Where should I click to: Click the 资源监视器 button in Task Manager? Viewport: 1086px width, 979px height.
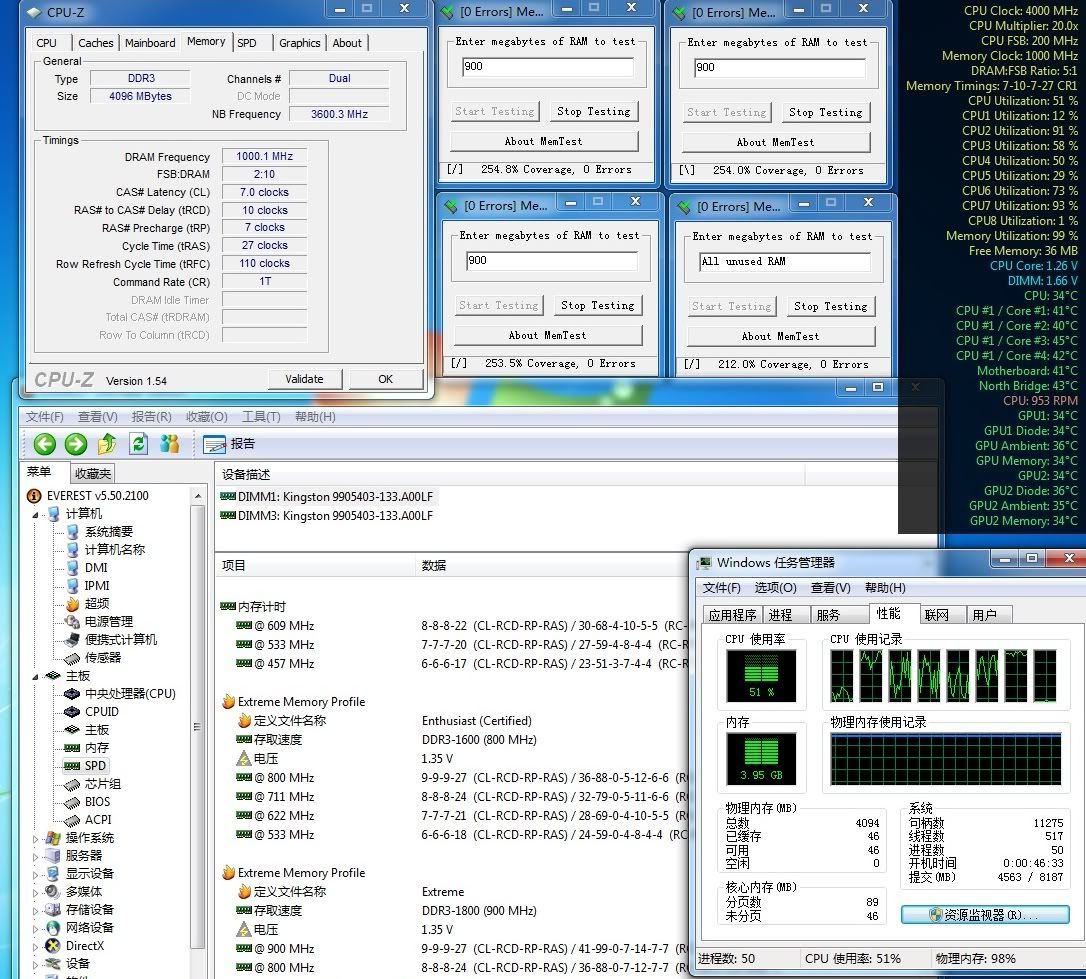(x=984, y=915)
